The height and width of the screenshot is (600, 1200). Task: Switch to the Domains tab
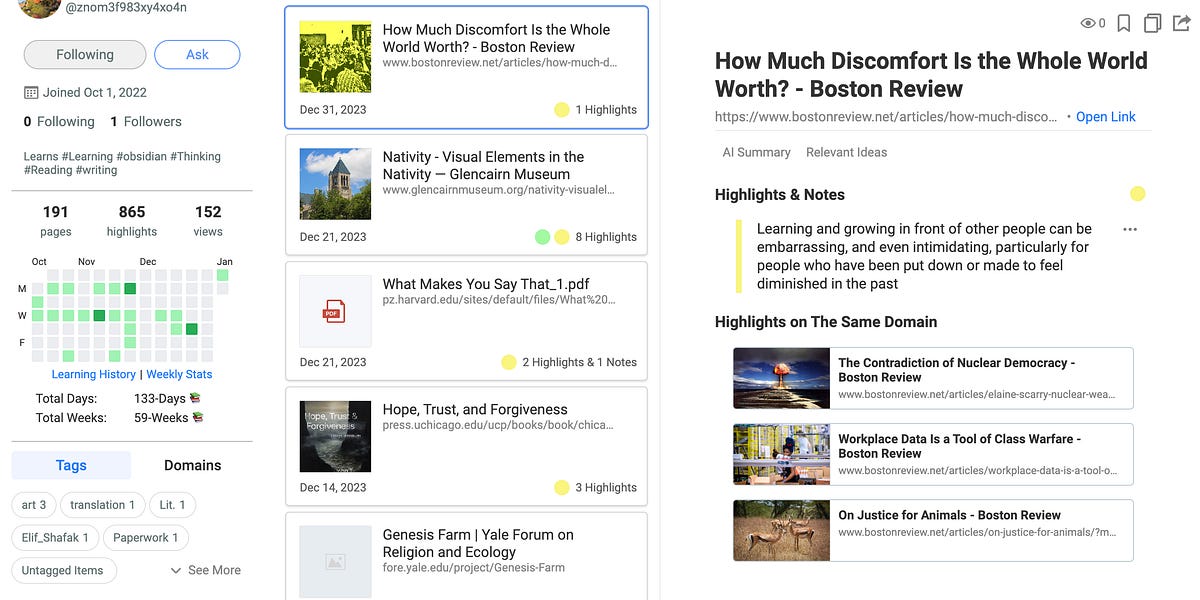[x=192, y=465]
